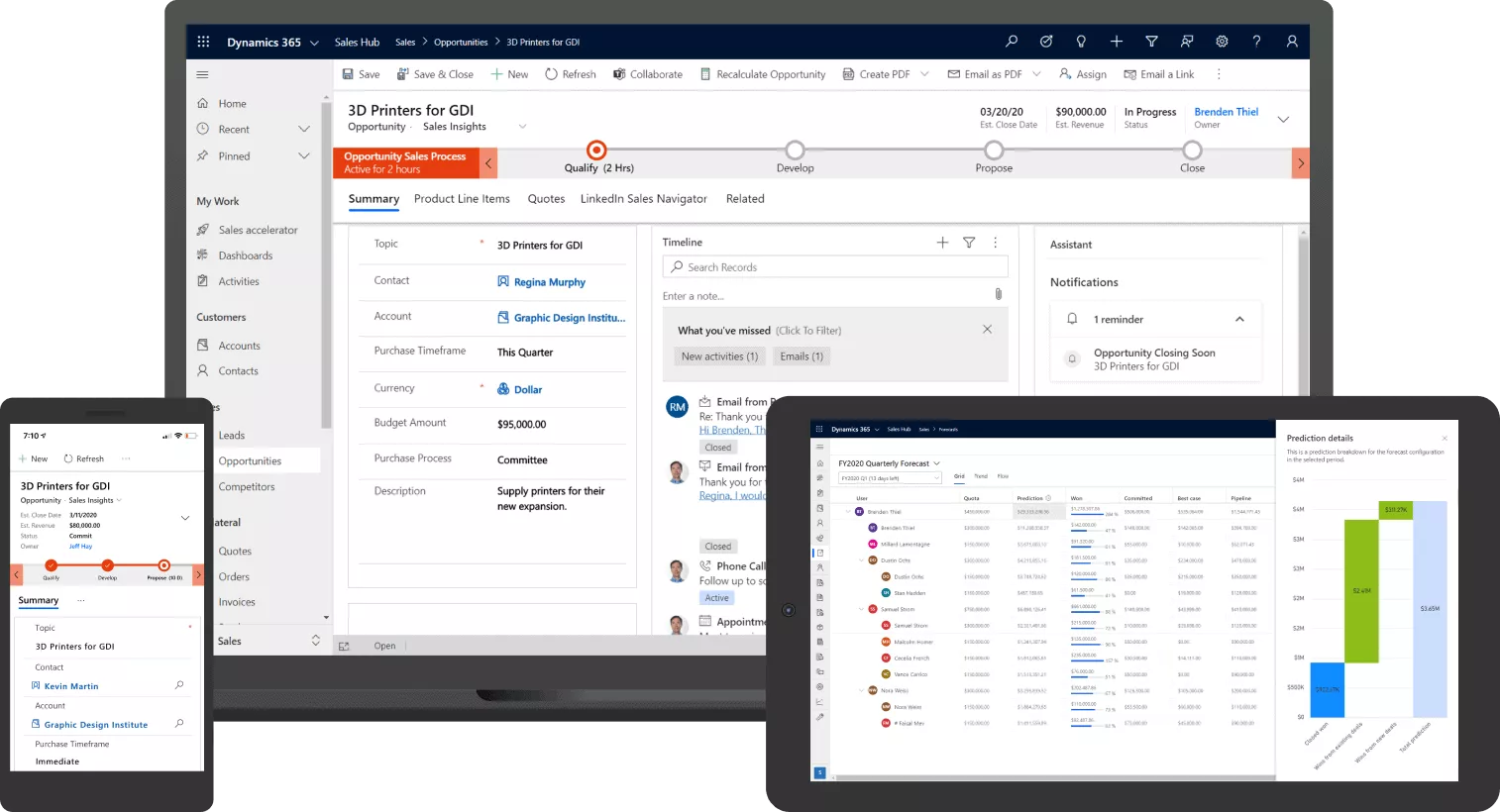Open the record header dropdown beside Owner
1500x812 pixels.
point(1283,117)
